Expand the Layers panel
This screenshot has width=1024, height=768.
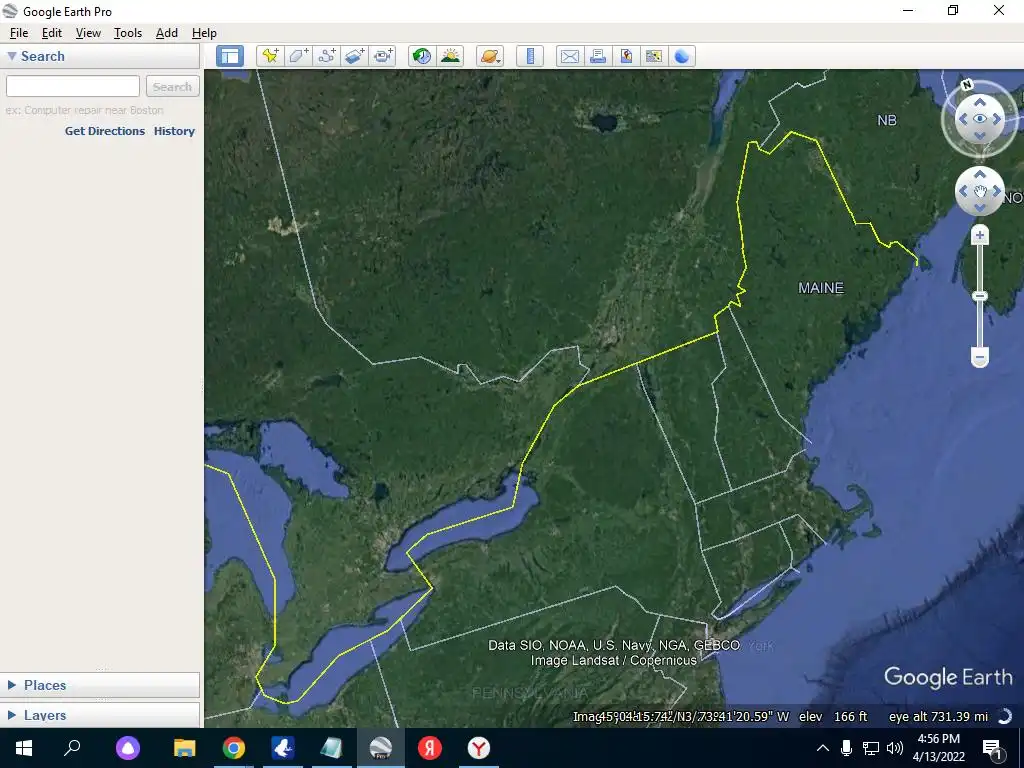point(12,714)
